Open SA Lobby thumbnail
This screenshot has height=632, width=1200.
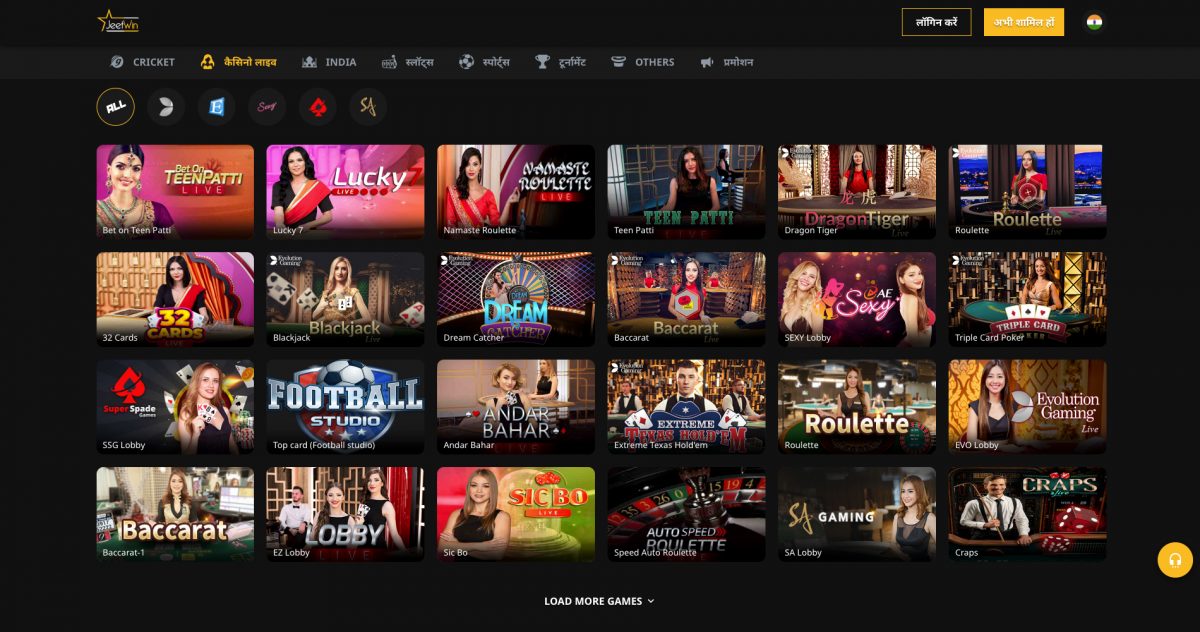point(857,514)
